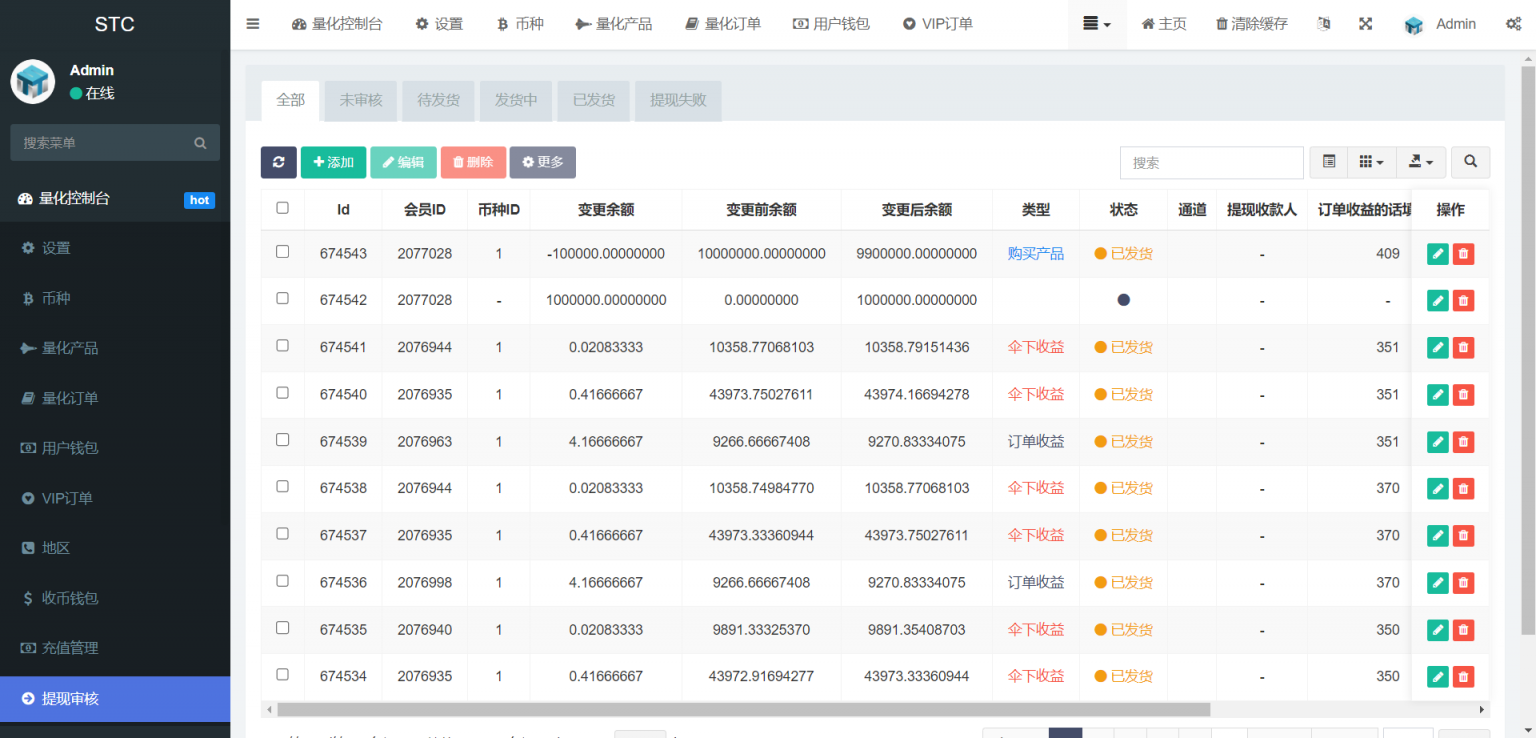The width and height of the screenshot is (1536, 738).
Task: Edit row 674539 with the green pencil
Action: (x=1437, y=441)
